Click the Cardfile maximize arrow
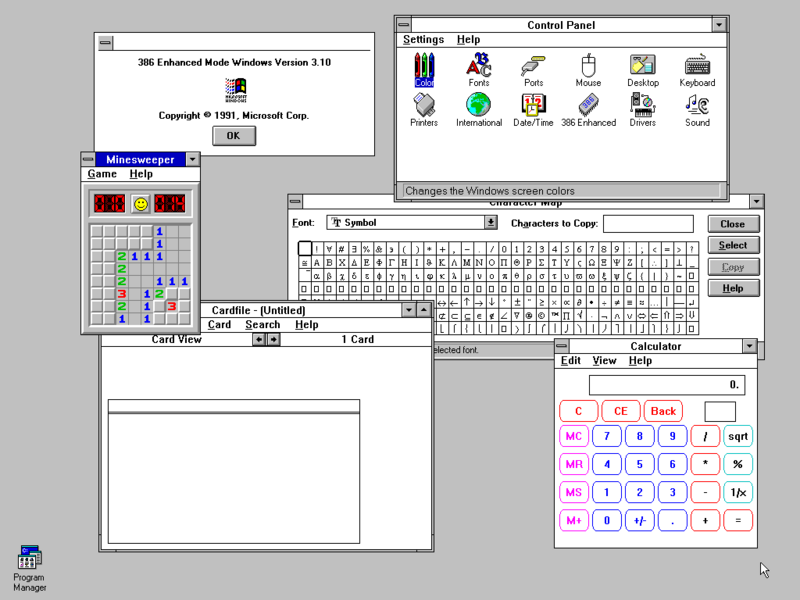This screenshot has height=600, width=800. pos(424,310)
